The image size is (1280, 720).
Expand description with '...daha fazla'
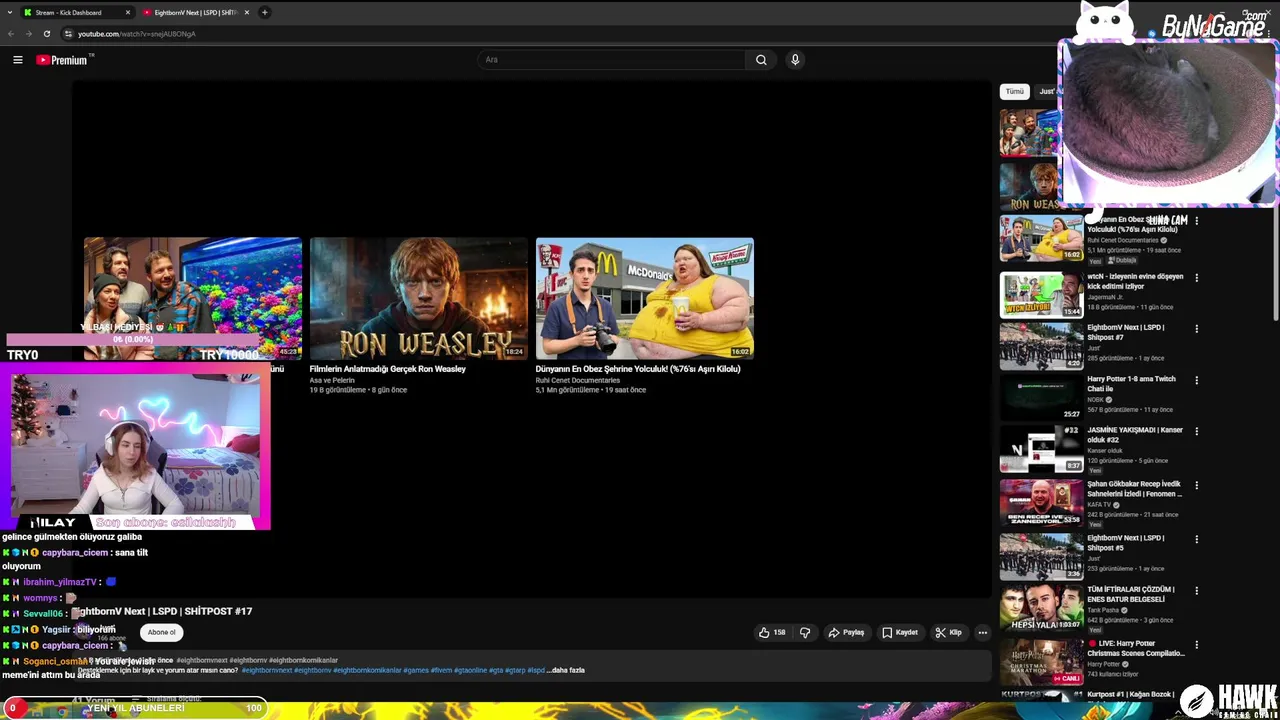coord(567,670)
